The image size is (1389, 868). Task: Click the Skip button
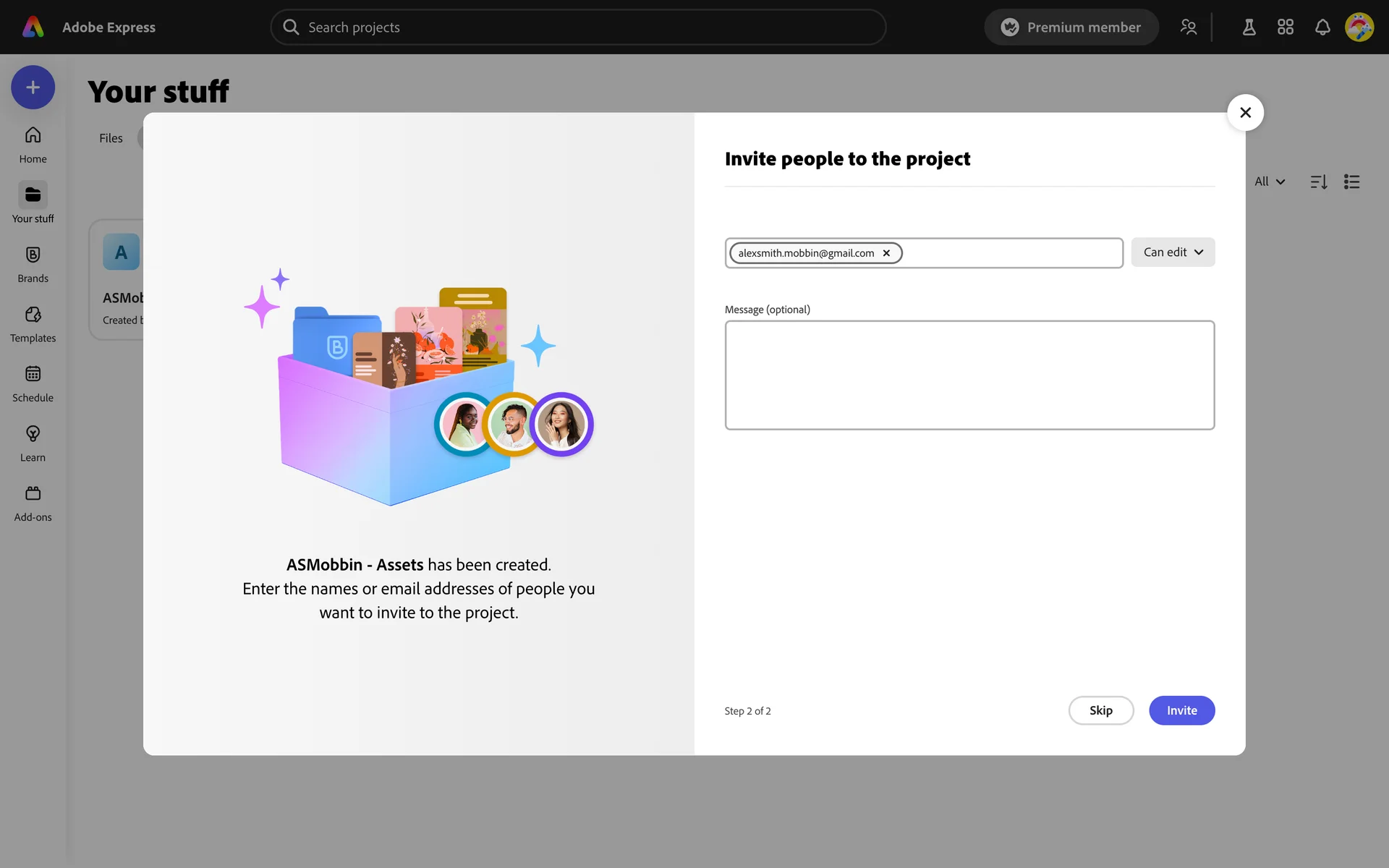point(1100,710)
